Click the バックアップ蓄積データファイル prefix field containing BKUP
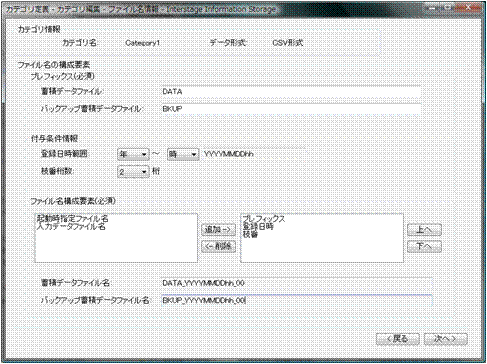 tap(290, 109)
